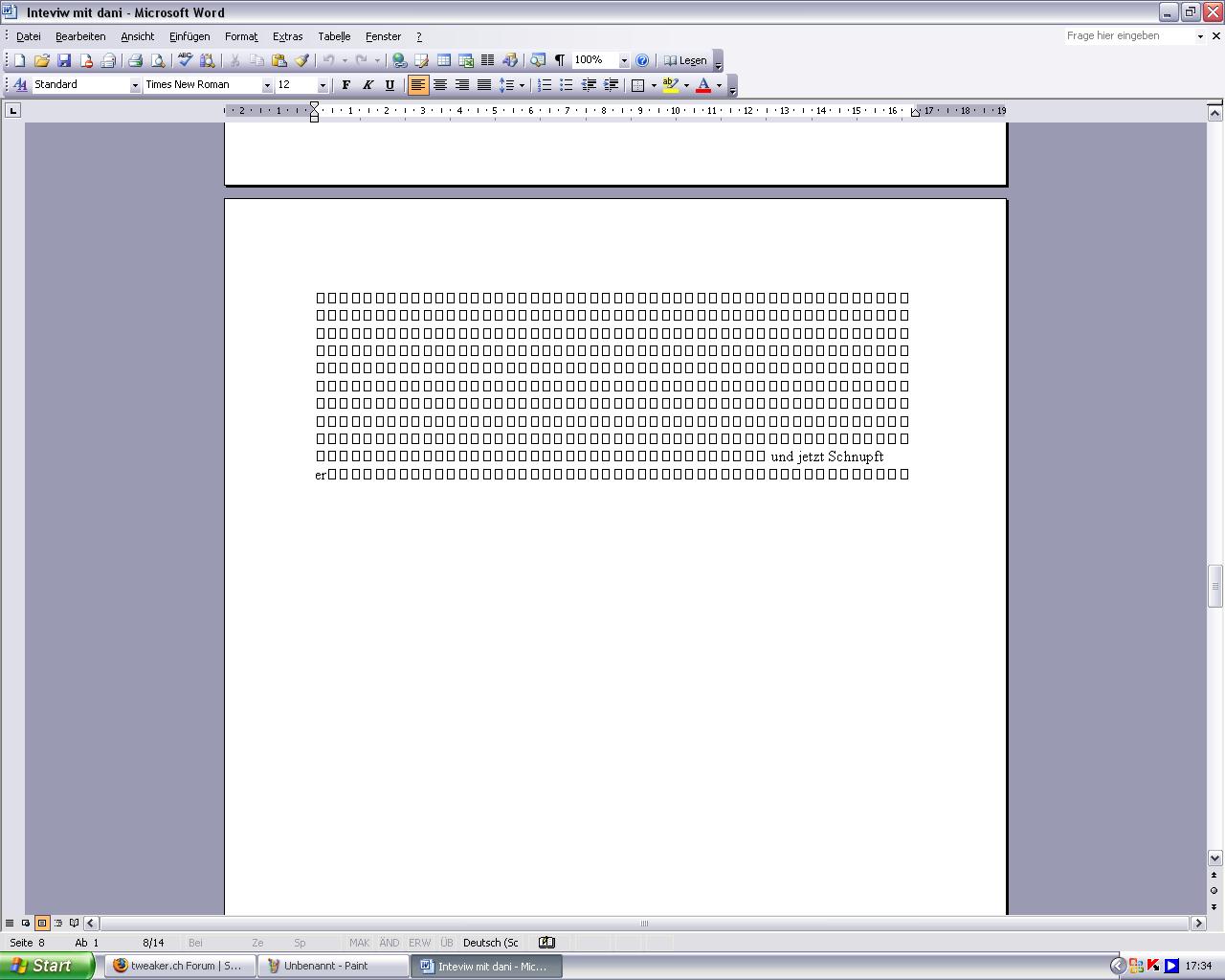1225x980 pixels.
Task: Click the Format Painter brush icon
Action: coord(301,60)
